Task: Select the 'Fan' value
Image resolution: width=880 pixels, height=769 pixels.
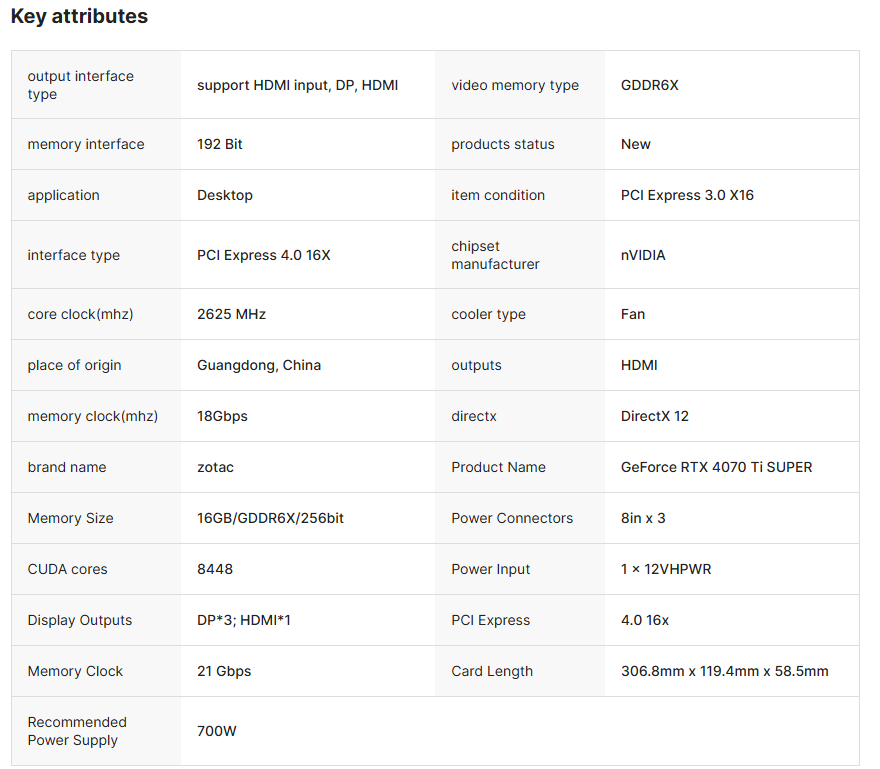Action: (x=632, y=314)
